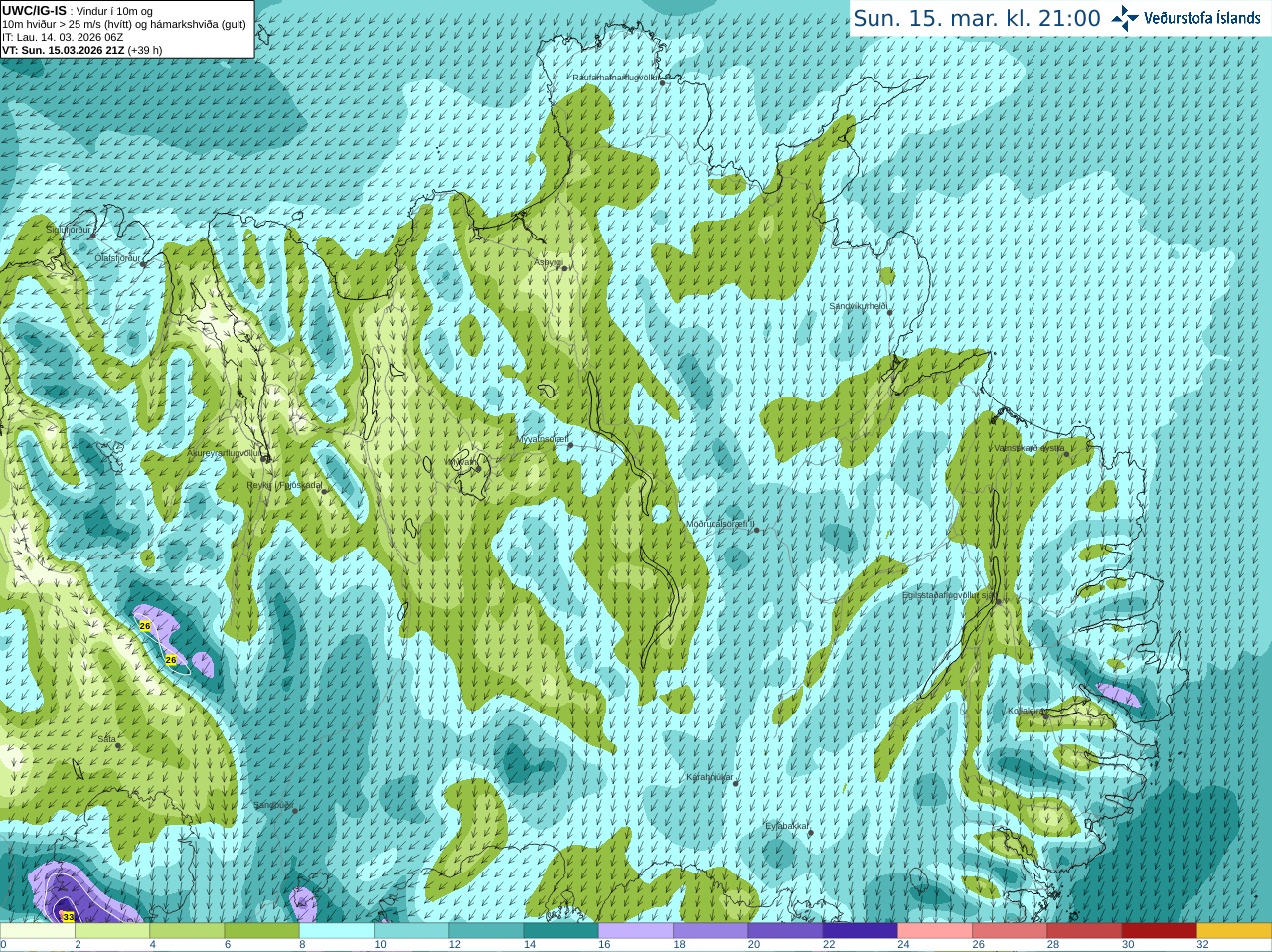1272x952 pixels.
Task: Click the '24' value on the legend scale
Action: pos(903,945)
